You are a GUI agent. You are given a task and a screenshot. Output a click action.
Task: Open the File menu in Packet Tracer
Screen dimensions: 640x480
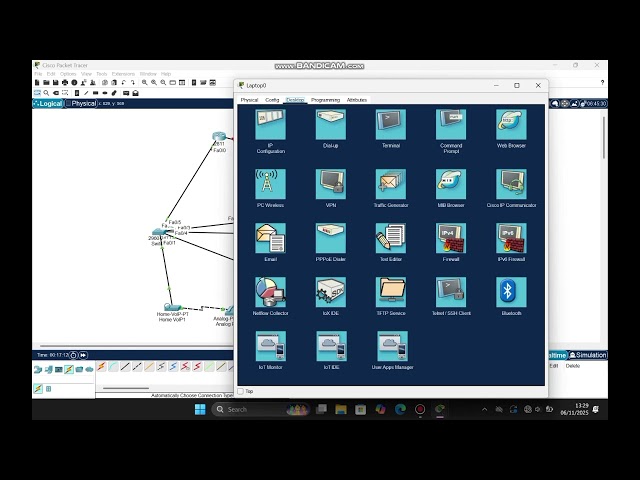coord(38,74)
